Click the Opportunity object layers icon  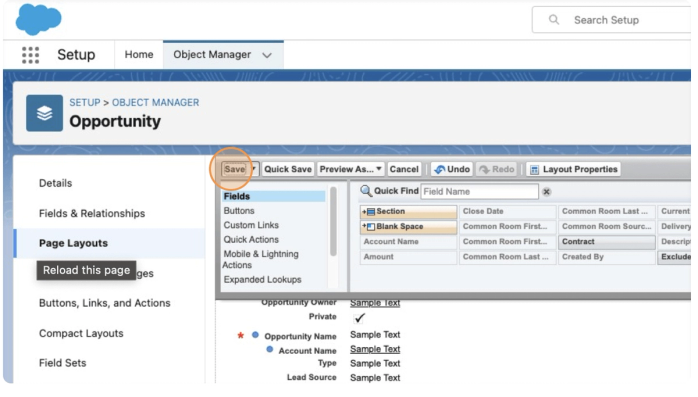point(45,113)
